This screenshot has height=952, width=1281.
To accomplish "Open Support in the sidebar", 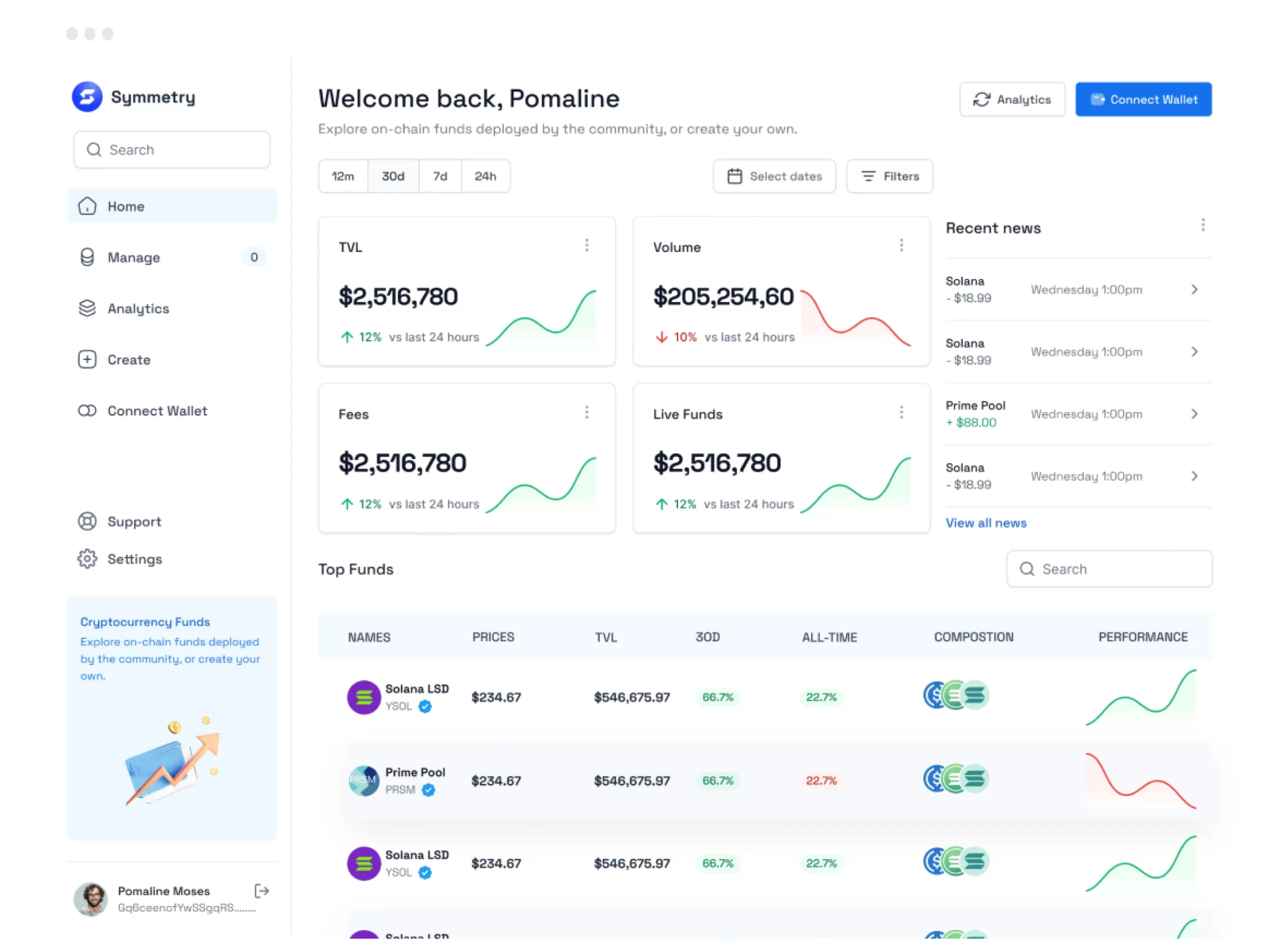I will pos(172,522).
